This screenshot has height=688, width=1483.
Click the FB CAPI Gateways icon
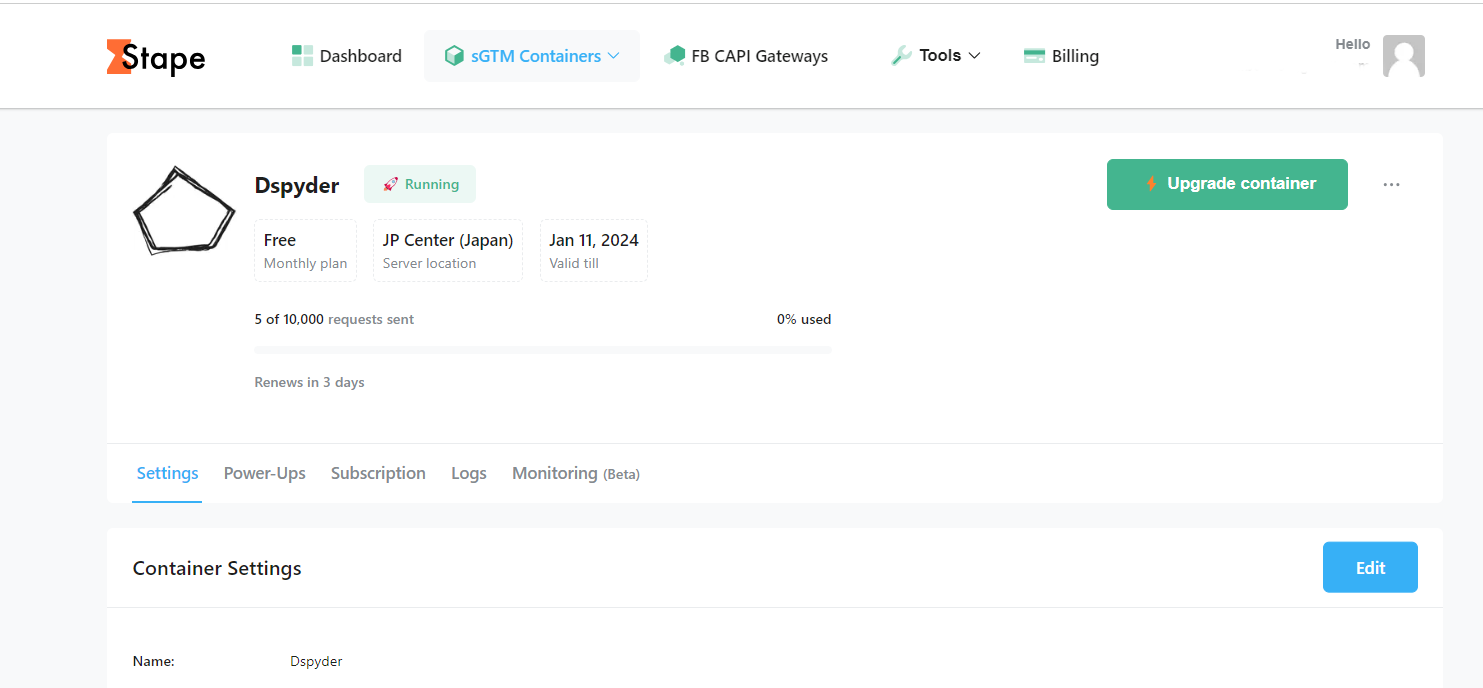[674, 56]
